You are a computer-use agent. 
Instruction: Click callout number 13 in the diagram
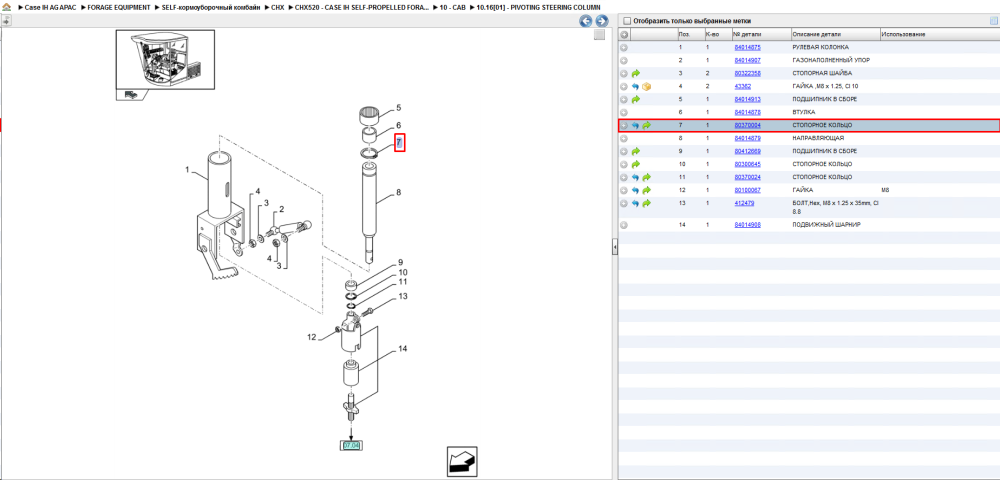click(x=402, y=296)
